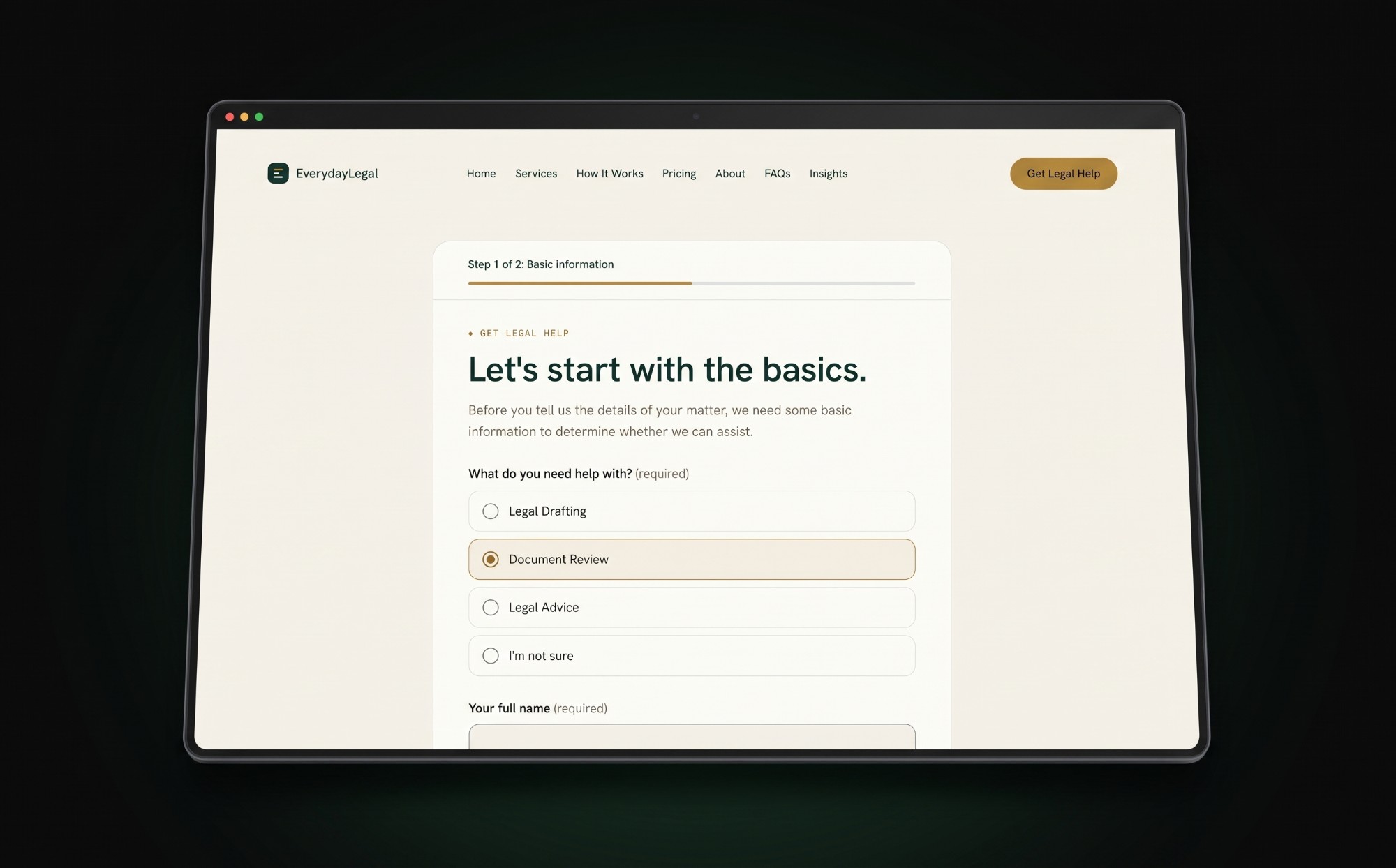Click the red close window dot

pyautogui.click(x=230, y=117)
